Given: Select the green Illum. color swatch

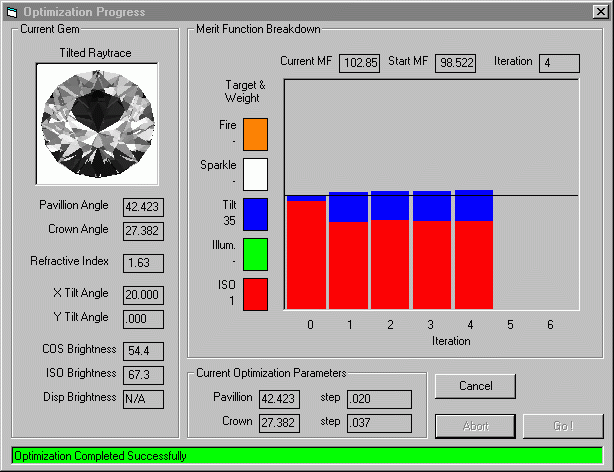Looking at the screenshot, I should click(x=255, y=254).
